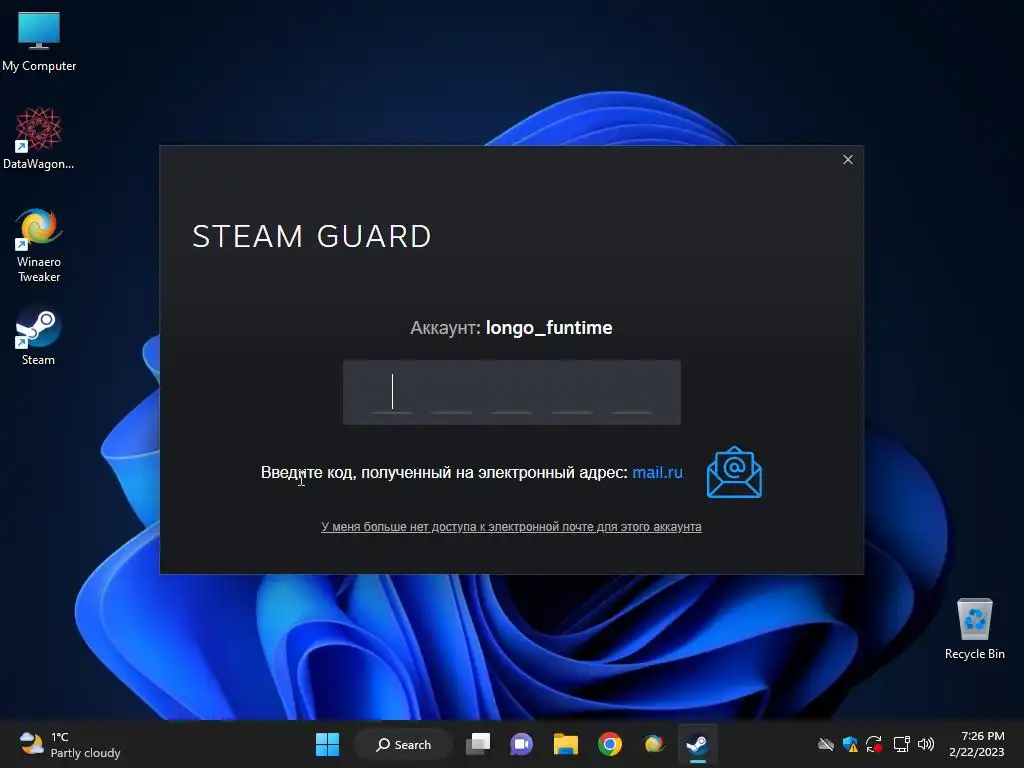The image size is (1024, 768).
Task: Open clock and date 7:26 PM
Action: (977, 744)
